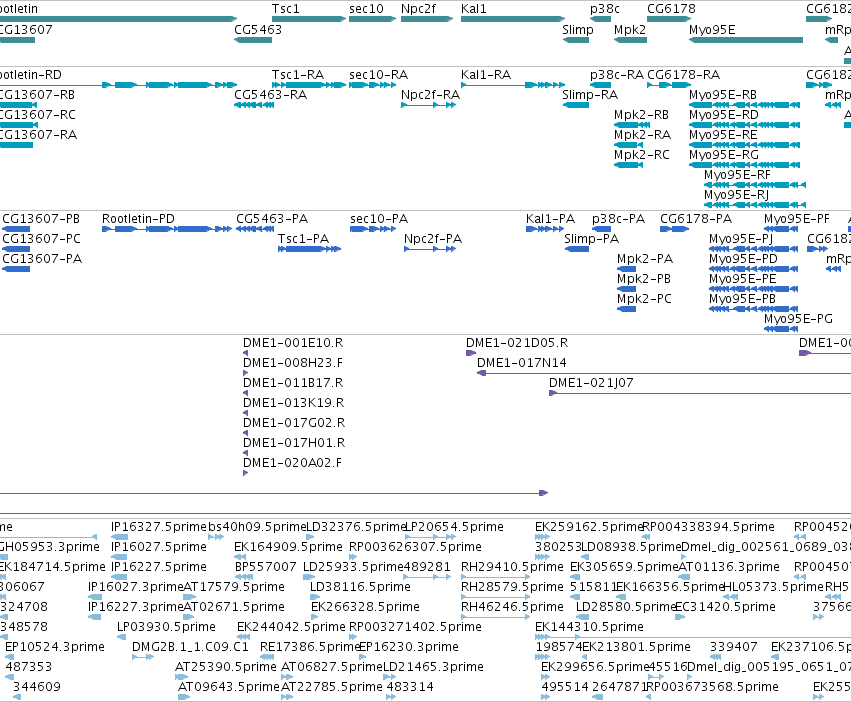This screenshot has width=851, height=702.
Task: Click the Mpk2-RA transcript
Action: tap(628, 145)
